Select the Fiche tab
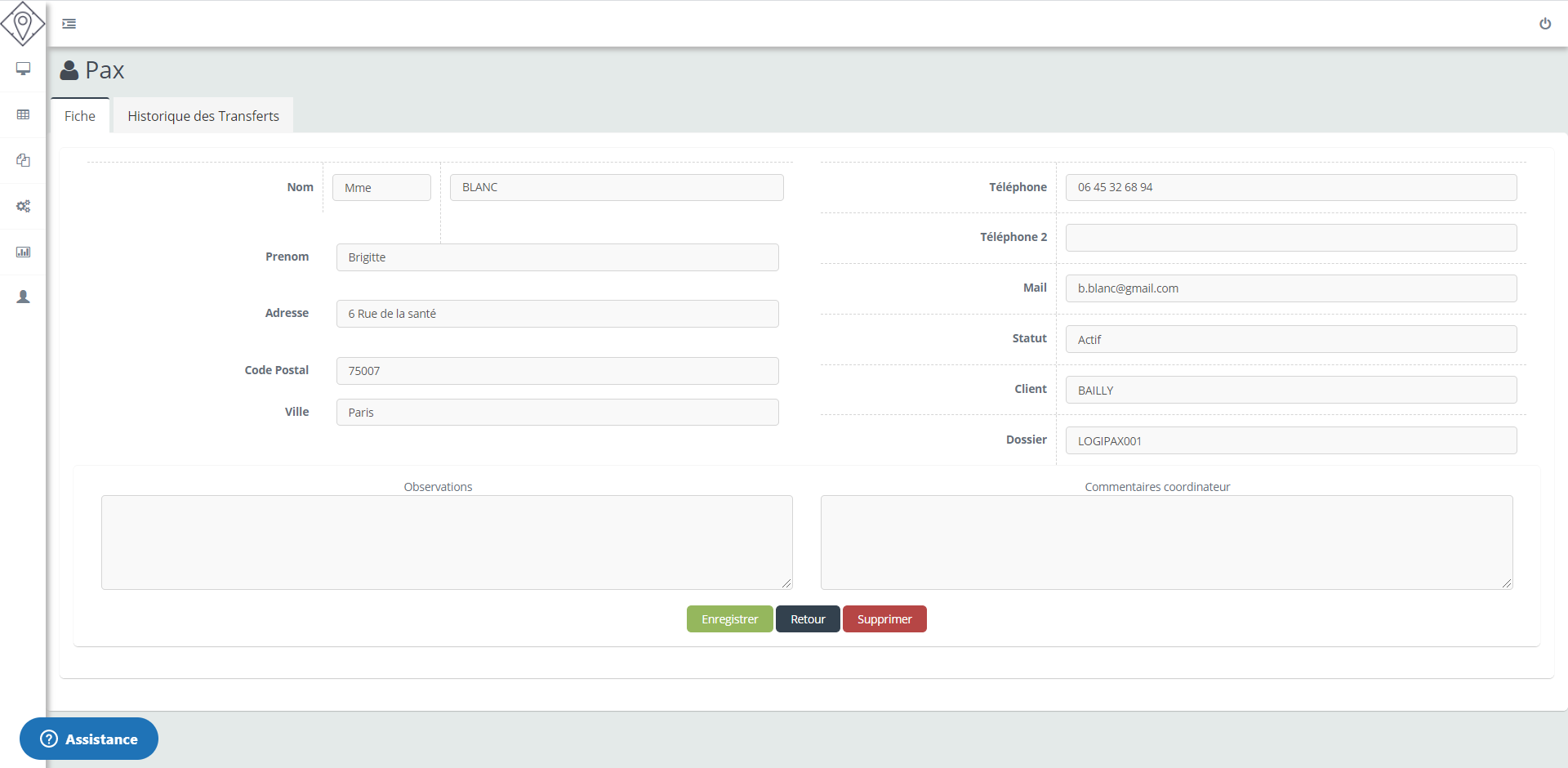1568x768 pixels. 79,116
